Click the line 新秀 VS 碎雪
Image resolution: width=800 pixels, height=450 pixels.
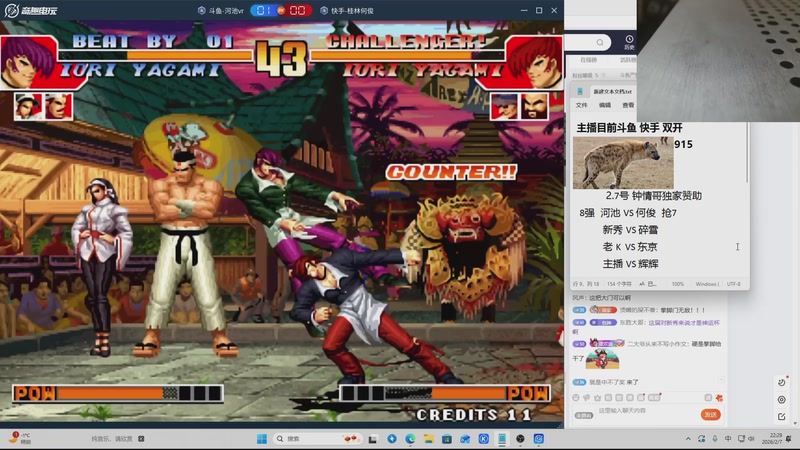click(x=630, y=230)
